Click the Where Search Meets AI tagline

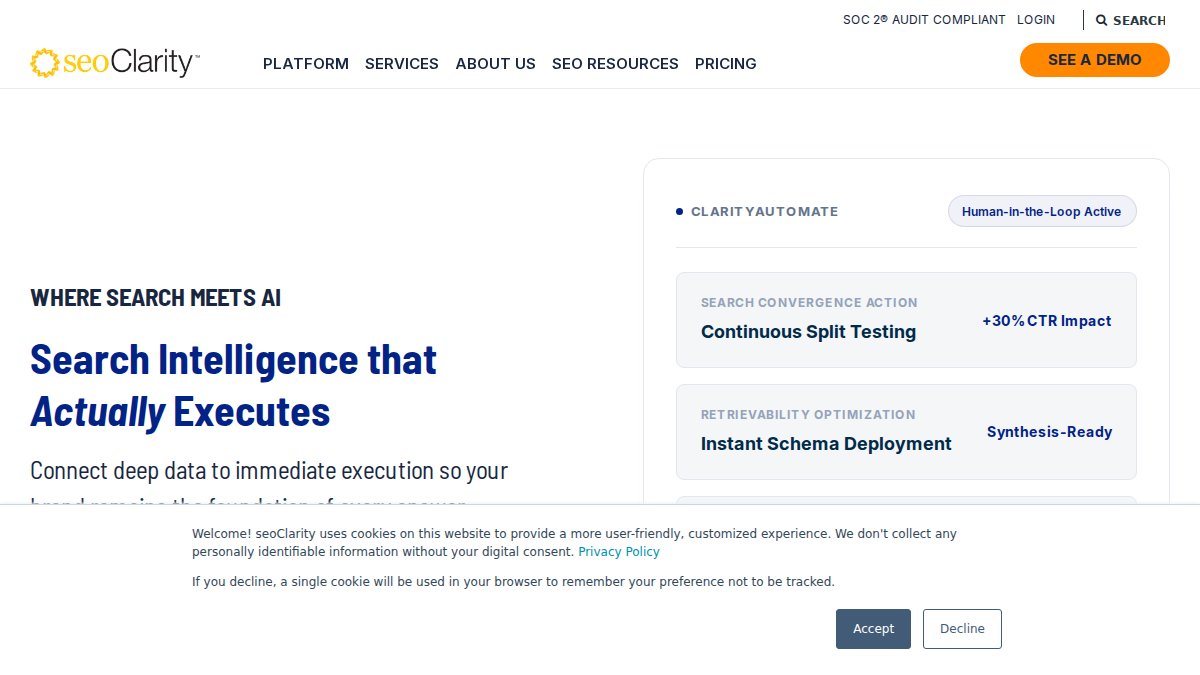(156, 298)
